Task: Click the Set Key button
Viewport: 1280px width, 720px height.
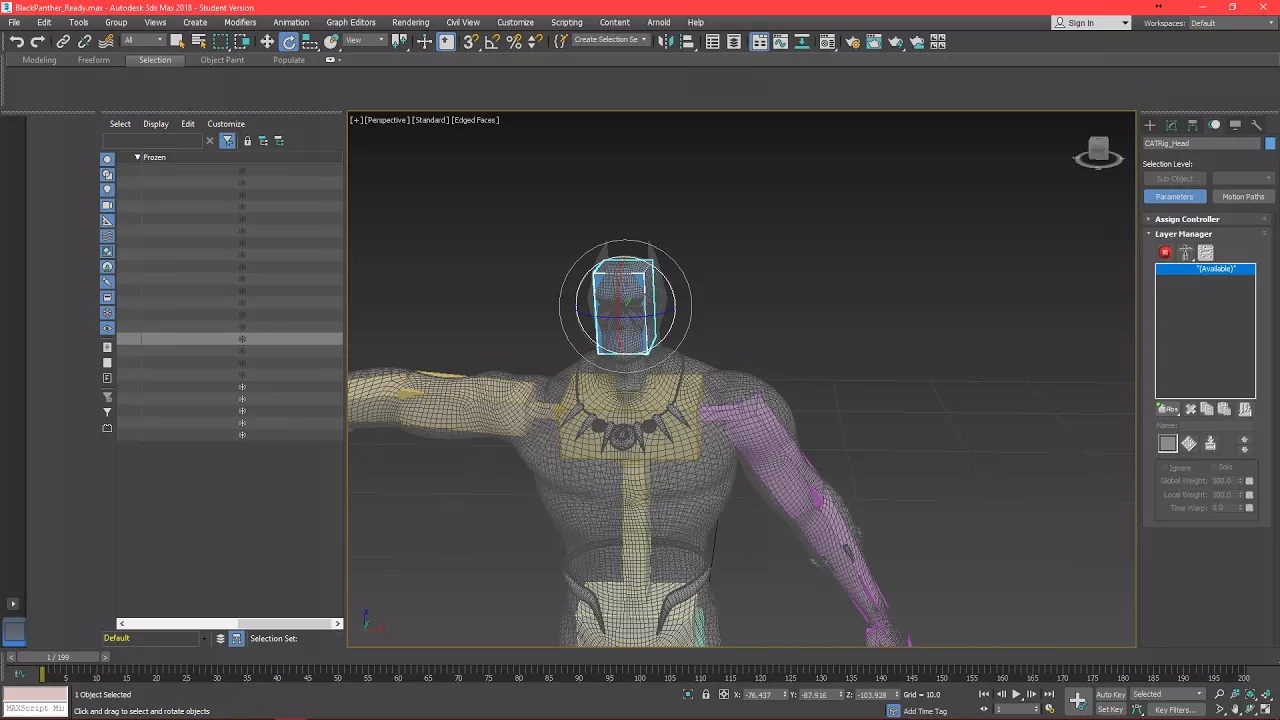Action: click(x=1111, y=710)
